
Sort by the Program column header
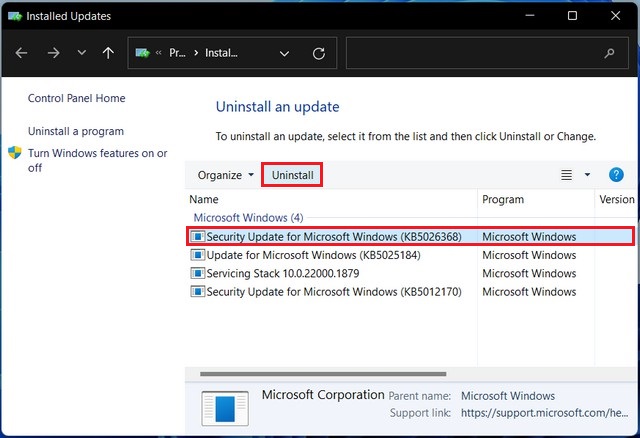tap(503, 199)
